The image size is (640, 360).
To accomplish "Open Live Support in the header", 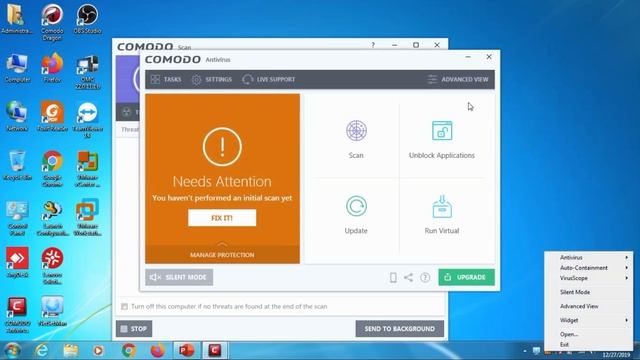I will point(269,80).
